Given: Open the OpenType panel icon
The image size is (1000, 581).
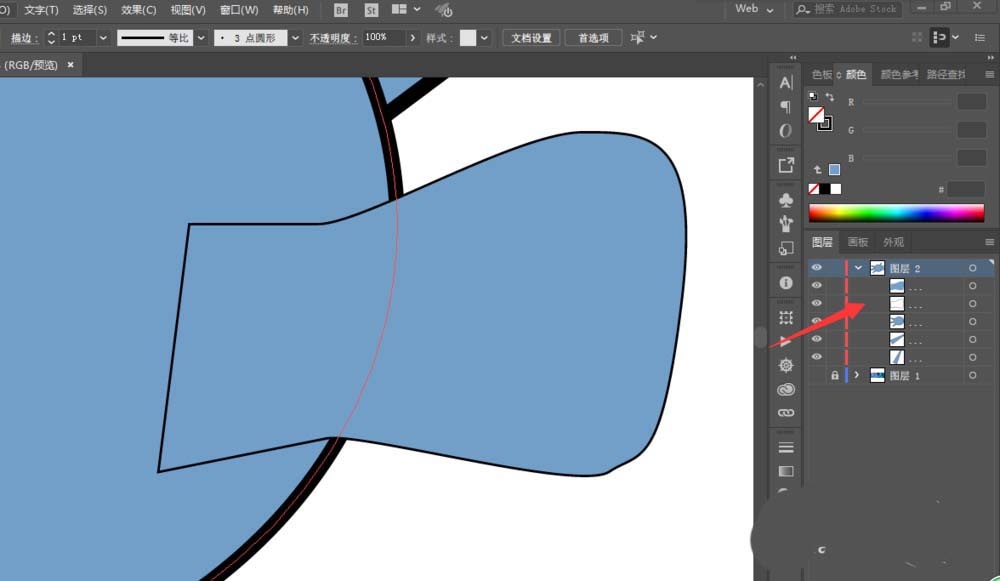Looking at the screenshot, I should point(786,131).
